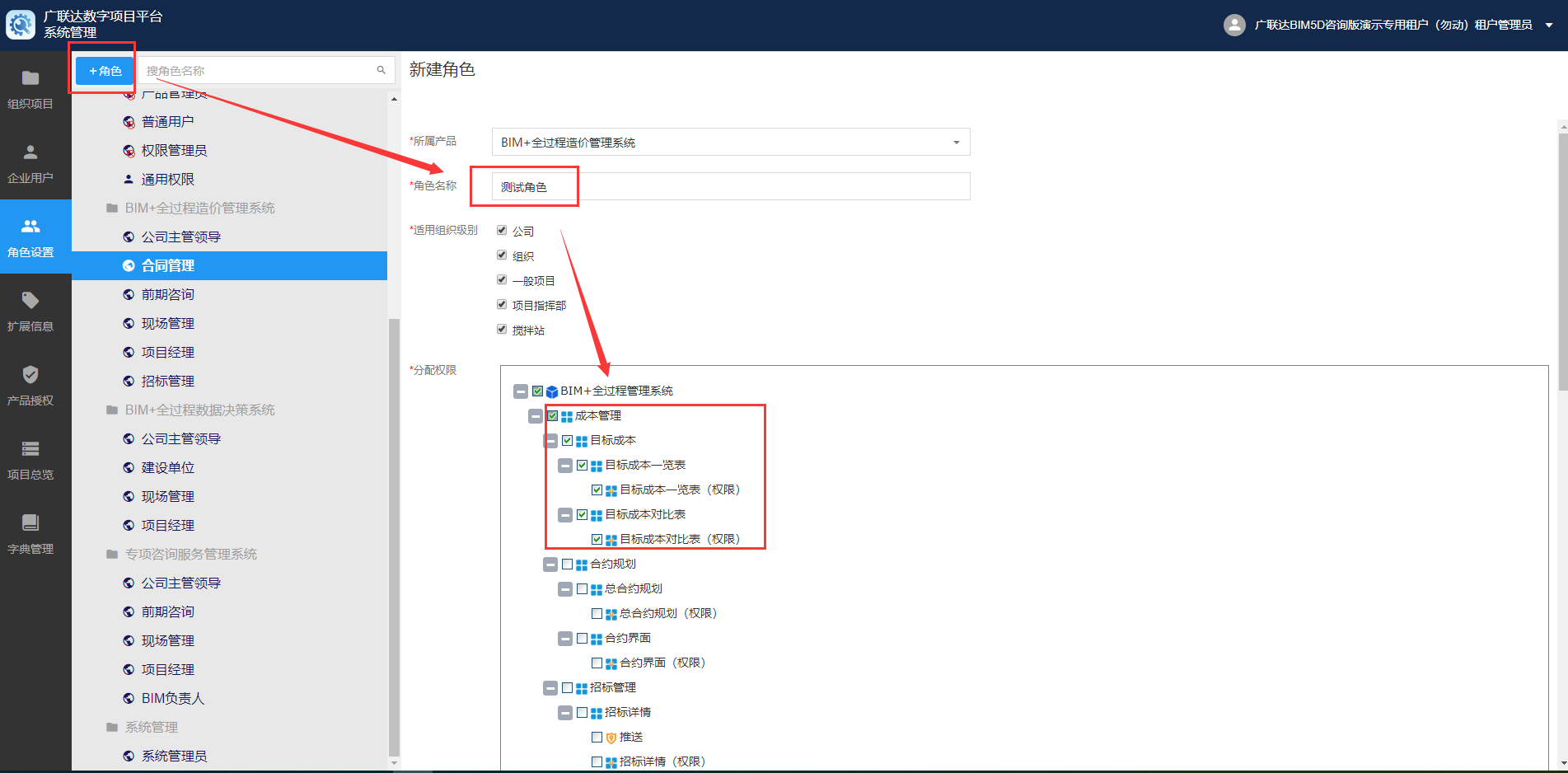Select the 角色设置 people icon in sidebar
This screenshot has width=1568, height=773.
click(x=30, y=226)
